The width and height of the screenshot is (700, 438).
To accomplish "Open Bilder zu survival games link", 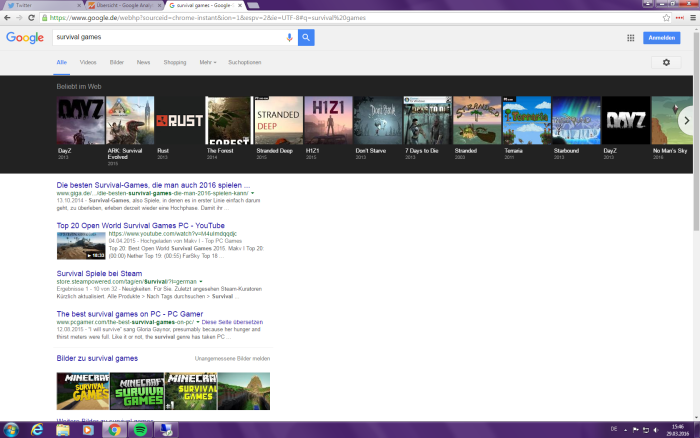I will 97,358.
